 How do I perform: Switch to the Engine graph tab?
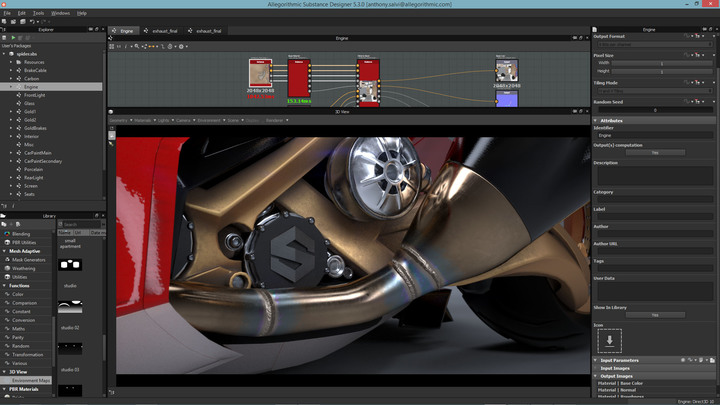123,31
